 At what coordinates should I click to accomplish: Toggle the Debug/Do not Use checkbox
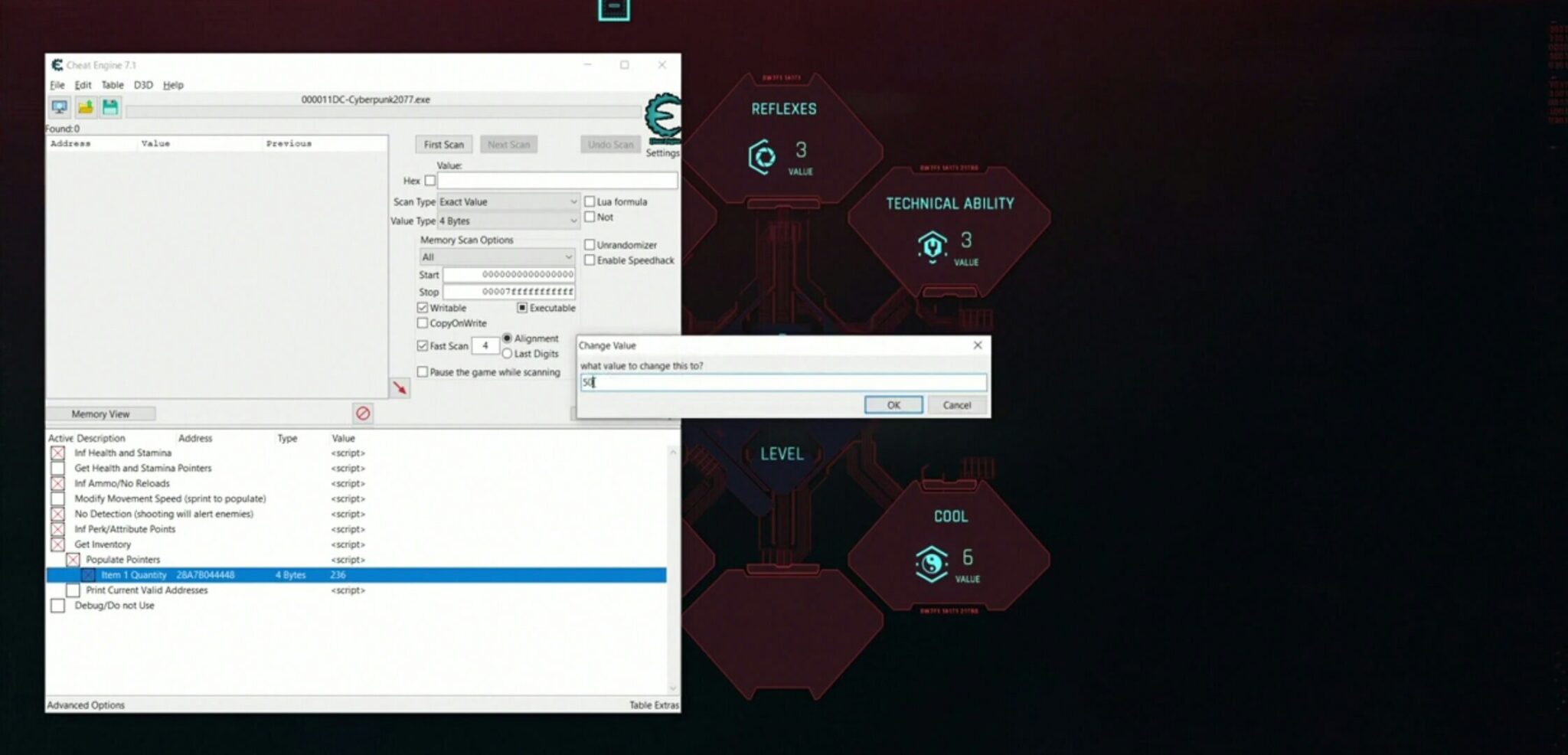tap(57, 606)
